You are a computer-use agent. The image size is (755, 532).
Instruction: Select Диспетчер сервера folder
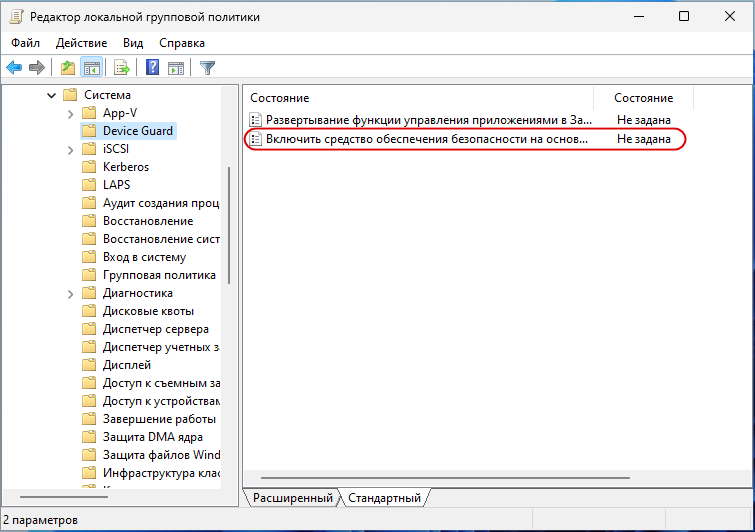156,329
